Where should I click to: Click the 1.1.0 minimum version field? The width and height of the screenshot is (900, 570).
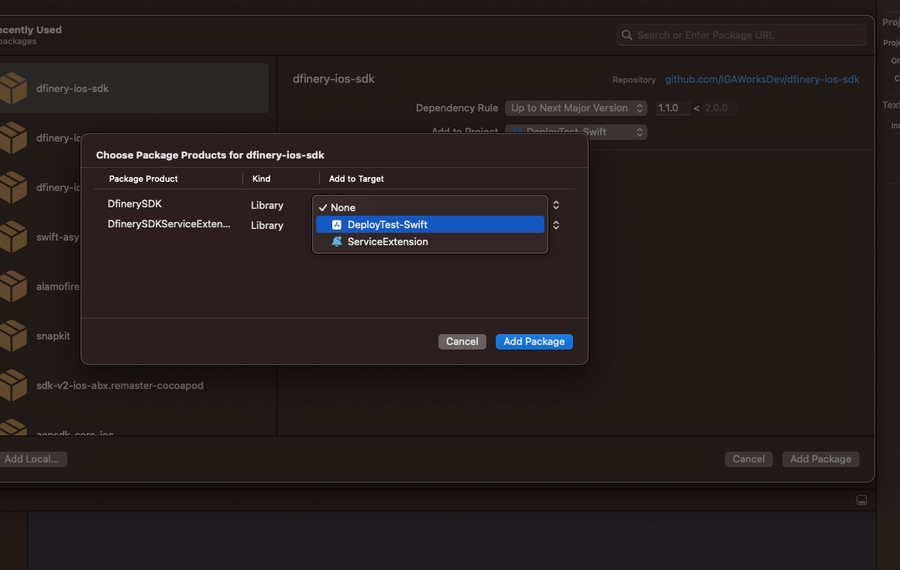pyautogui.click(x=671, y=108)
